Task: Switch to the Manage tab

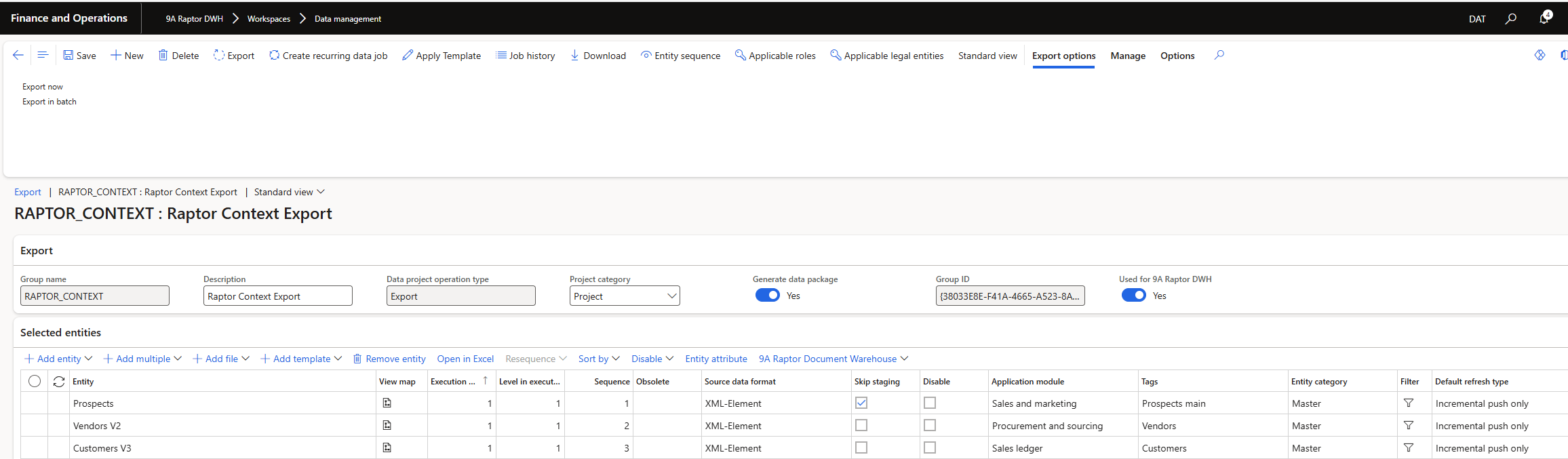Action: pyautogui.click(x=1128, y=56)
